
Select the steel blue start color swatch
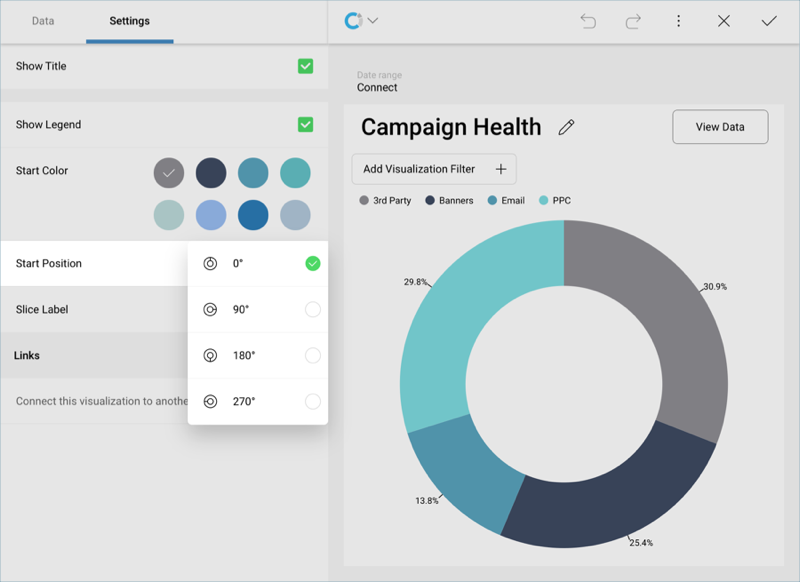[x=253, y=173]
